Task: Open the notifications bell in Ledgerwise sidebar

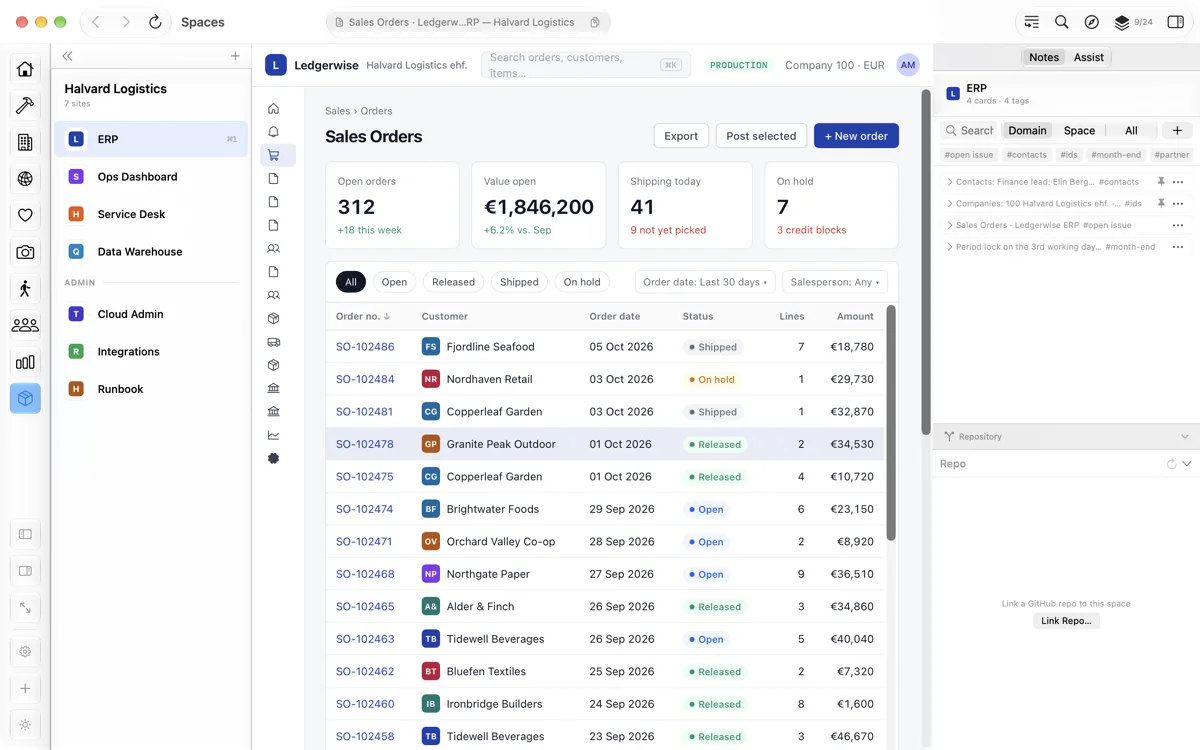Action: pyautogui.click(x=274, y=132)
